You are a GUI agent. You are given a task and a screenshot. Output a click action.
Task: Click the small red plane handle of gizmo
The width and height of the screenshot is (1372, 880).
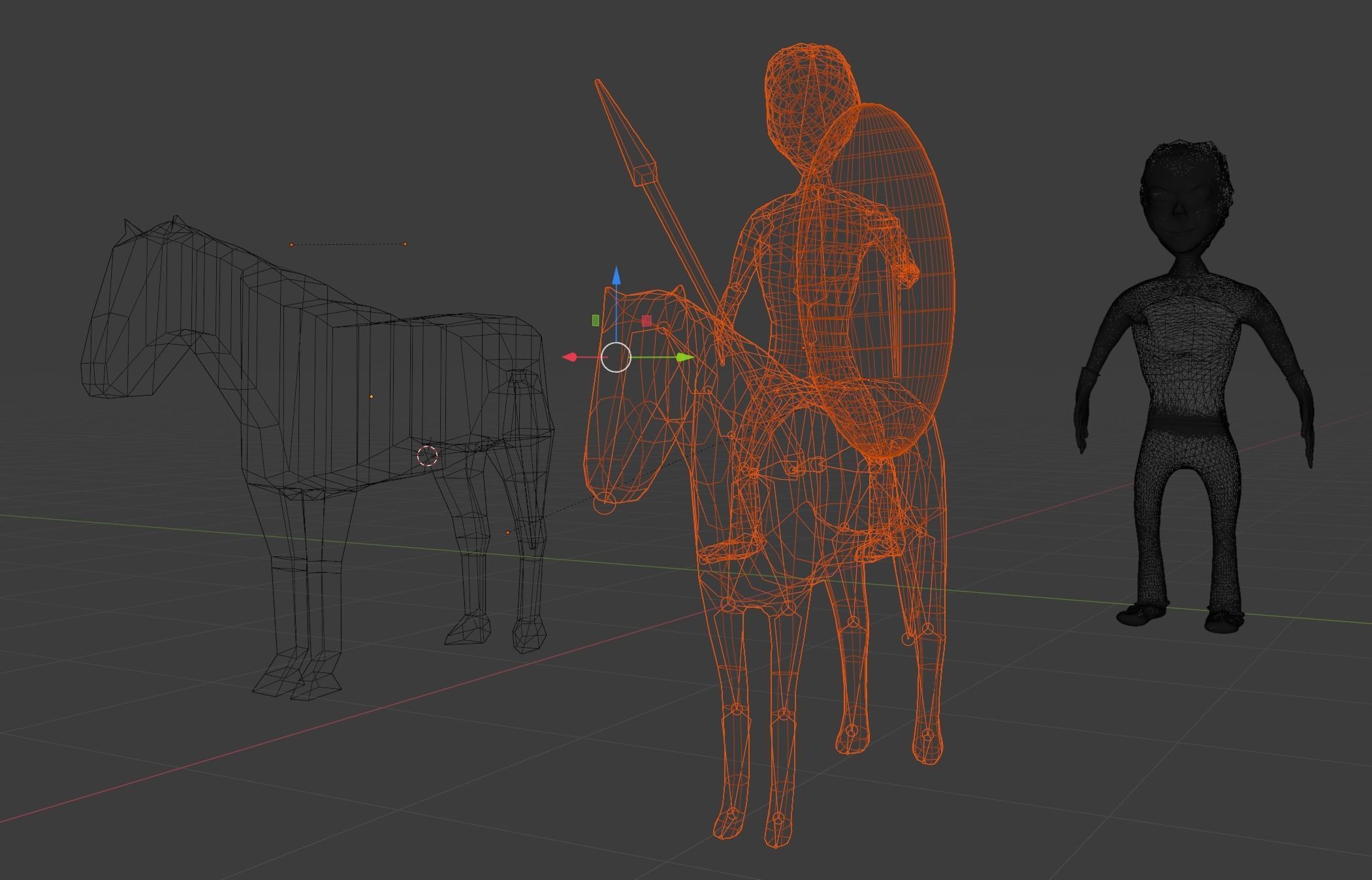[x=646, y=321]
